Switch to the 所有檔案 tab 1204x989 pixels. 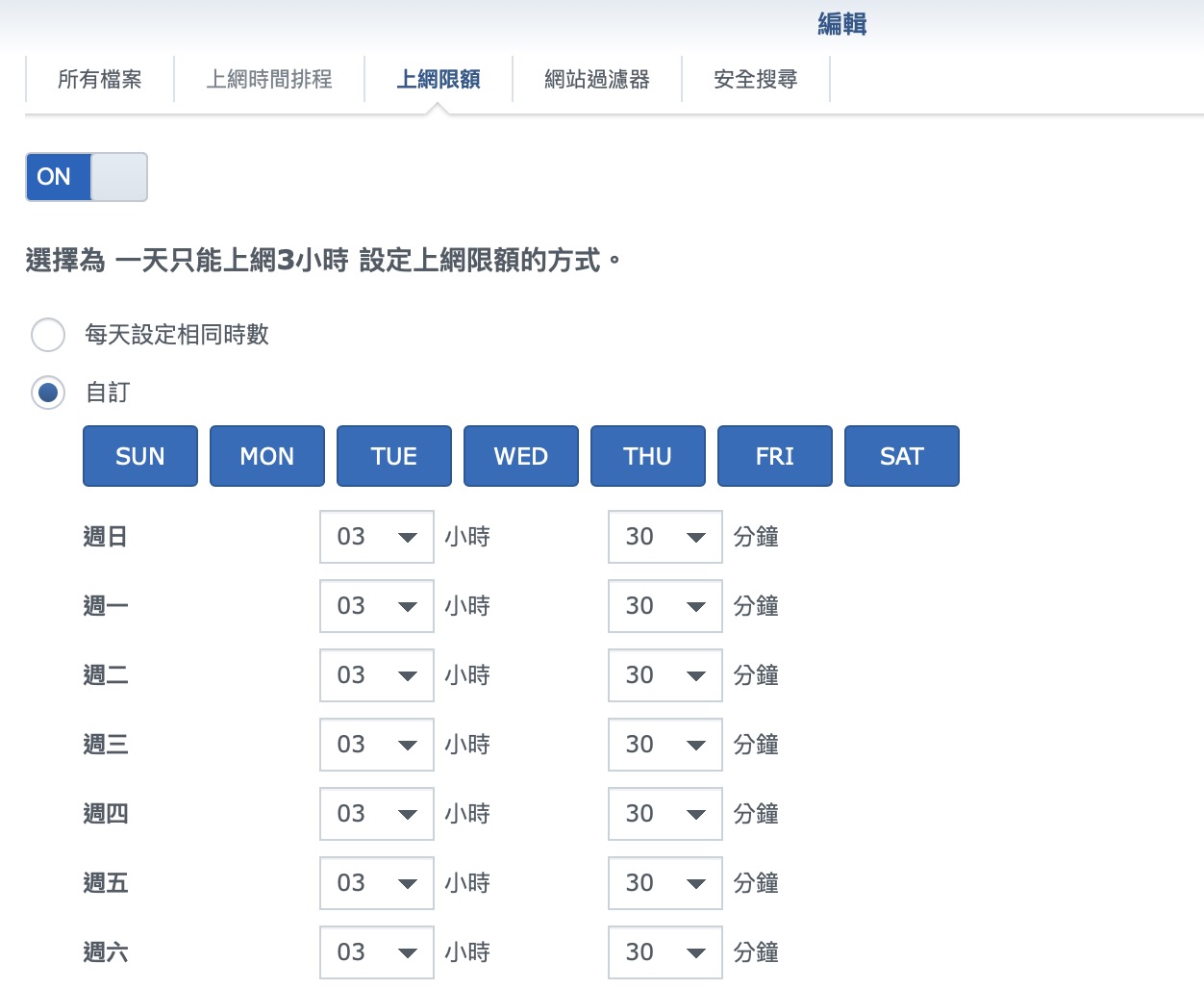(100, 79)
